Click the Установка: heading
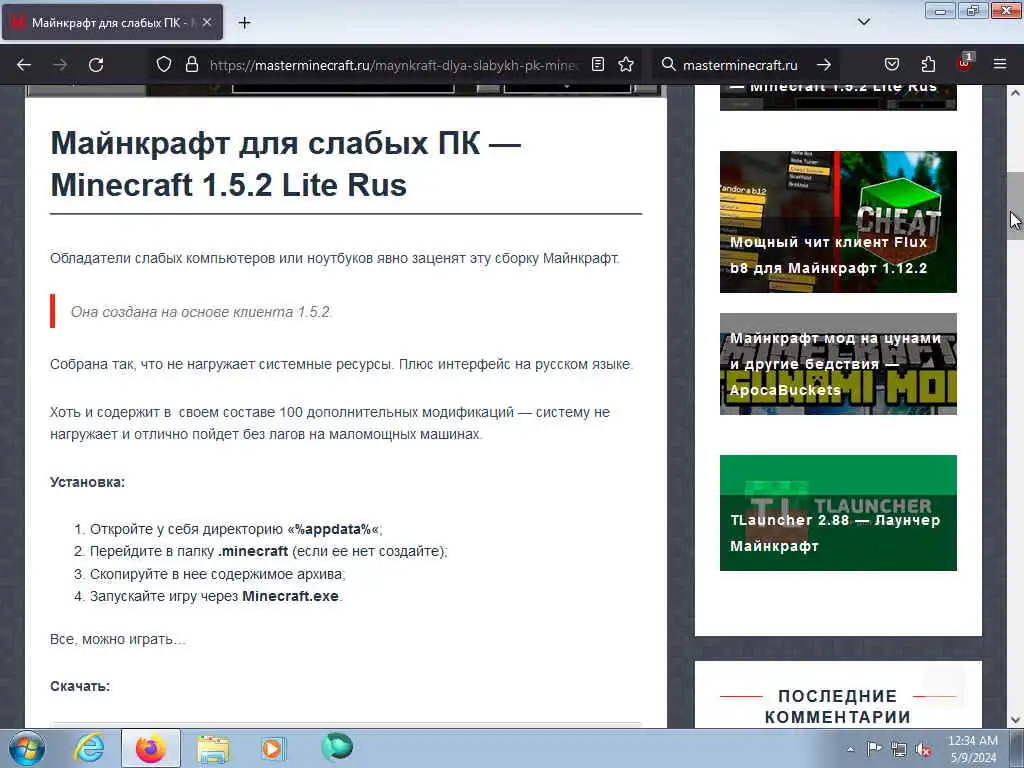This screenshot has width=1024, height=768. coord(88,482)
